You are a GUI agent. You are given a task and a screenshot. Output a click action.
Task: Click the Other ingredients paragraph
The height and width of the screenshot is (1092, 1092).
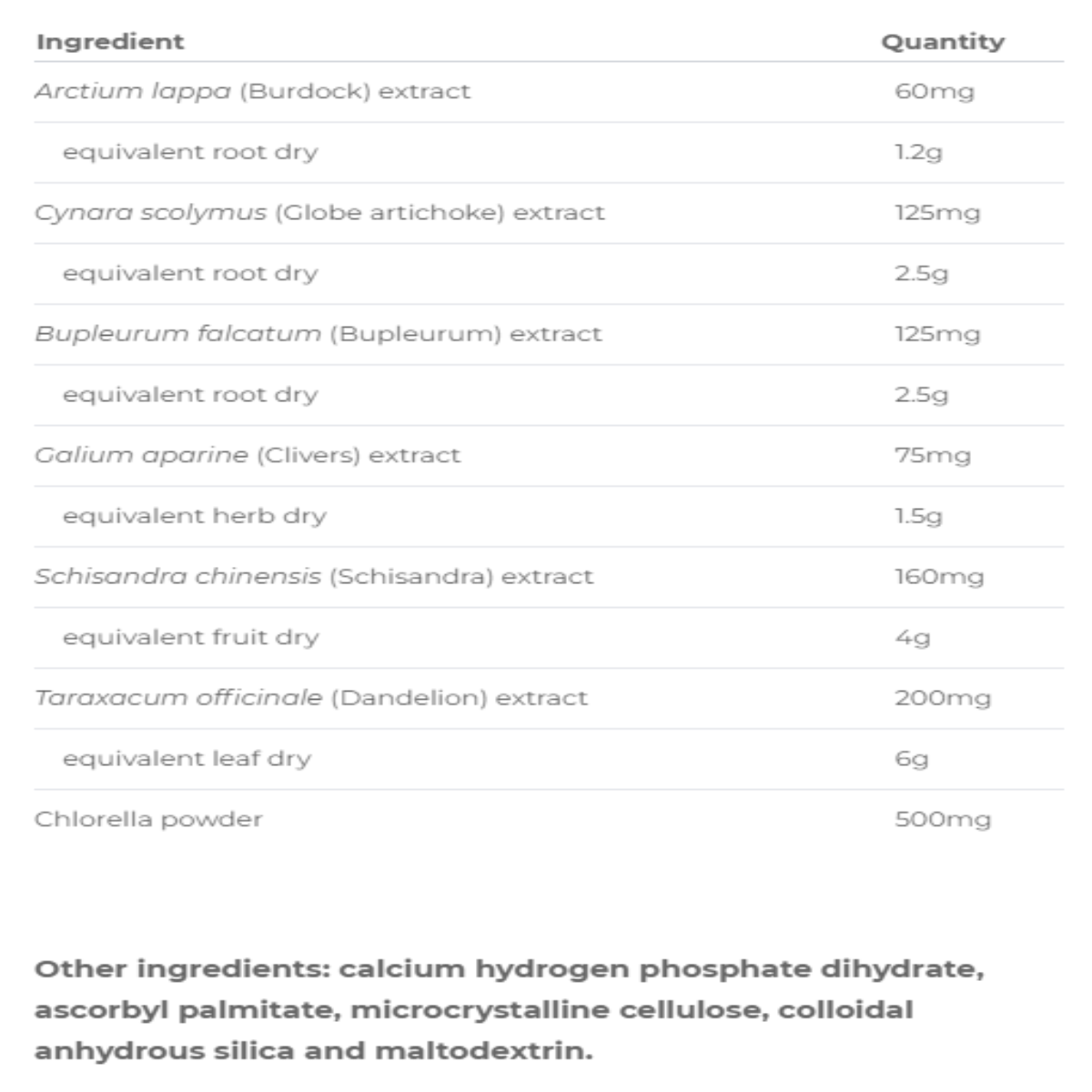[509, 1009]
